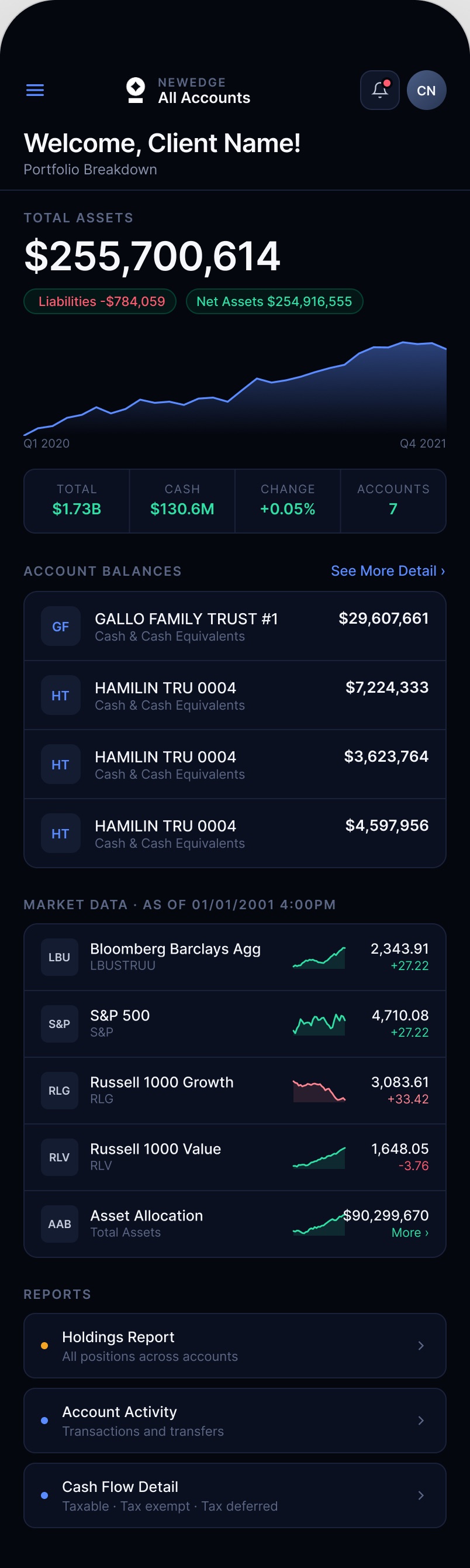Click the blue dot on Account Activity
The image size is (470, 1568).
pos(44,1420)
